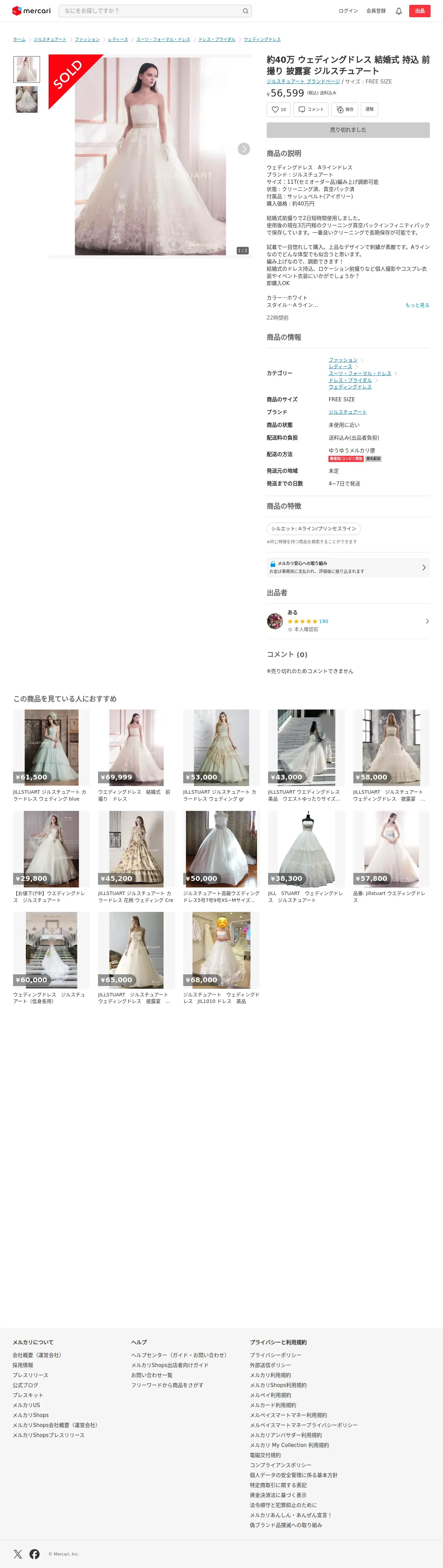Open ジルスチュアート brand link in info table
This screenshot has width=443, height=1568.
click(348, 412)
